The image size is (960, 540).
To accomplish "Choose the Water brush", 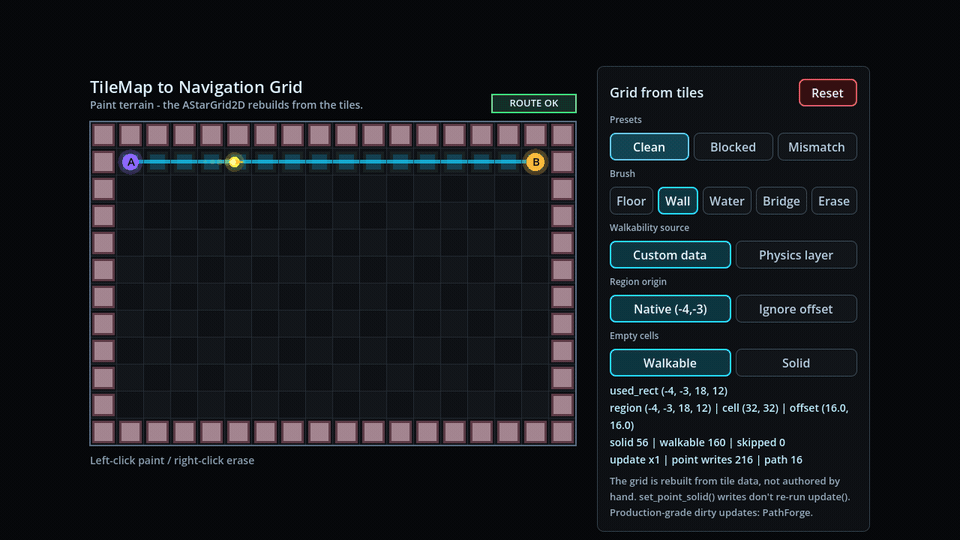I will point(727,201).
